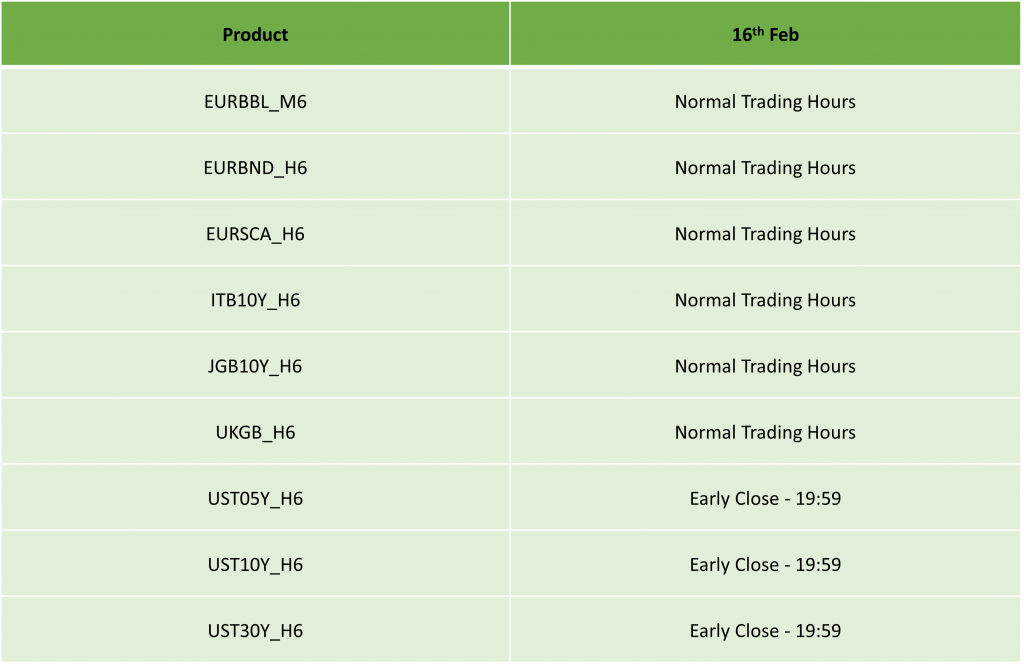Select the EURBBL_M6 product cell
Viewport: 1024px width, 664px height.
tap(255, 102)
